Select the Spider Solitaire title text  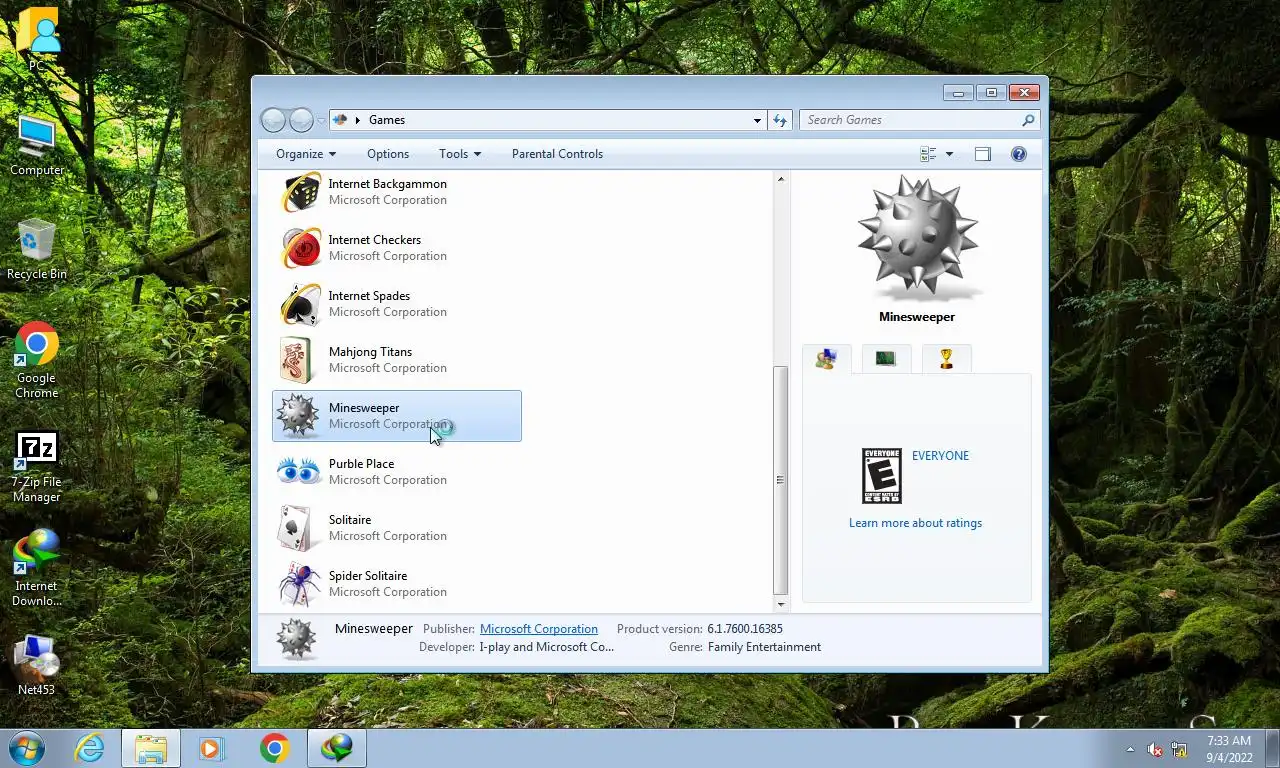pos(368,576)
